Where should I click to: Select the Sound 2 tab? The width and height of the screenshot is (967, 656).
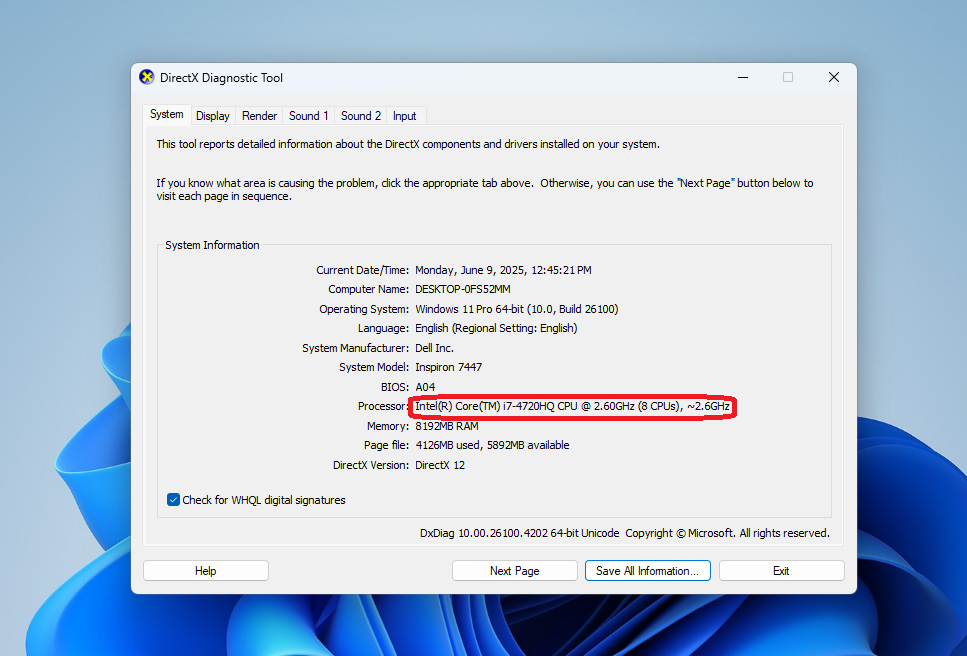pos(361,116)
